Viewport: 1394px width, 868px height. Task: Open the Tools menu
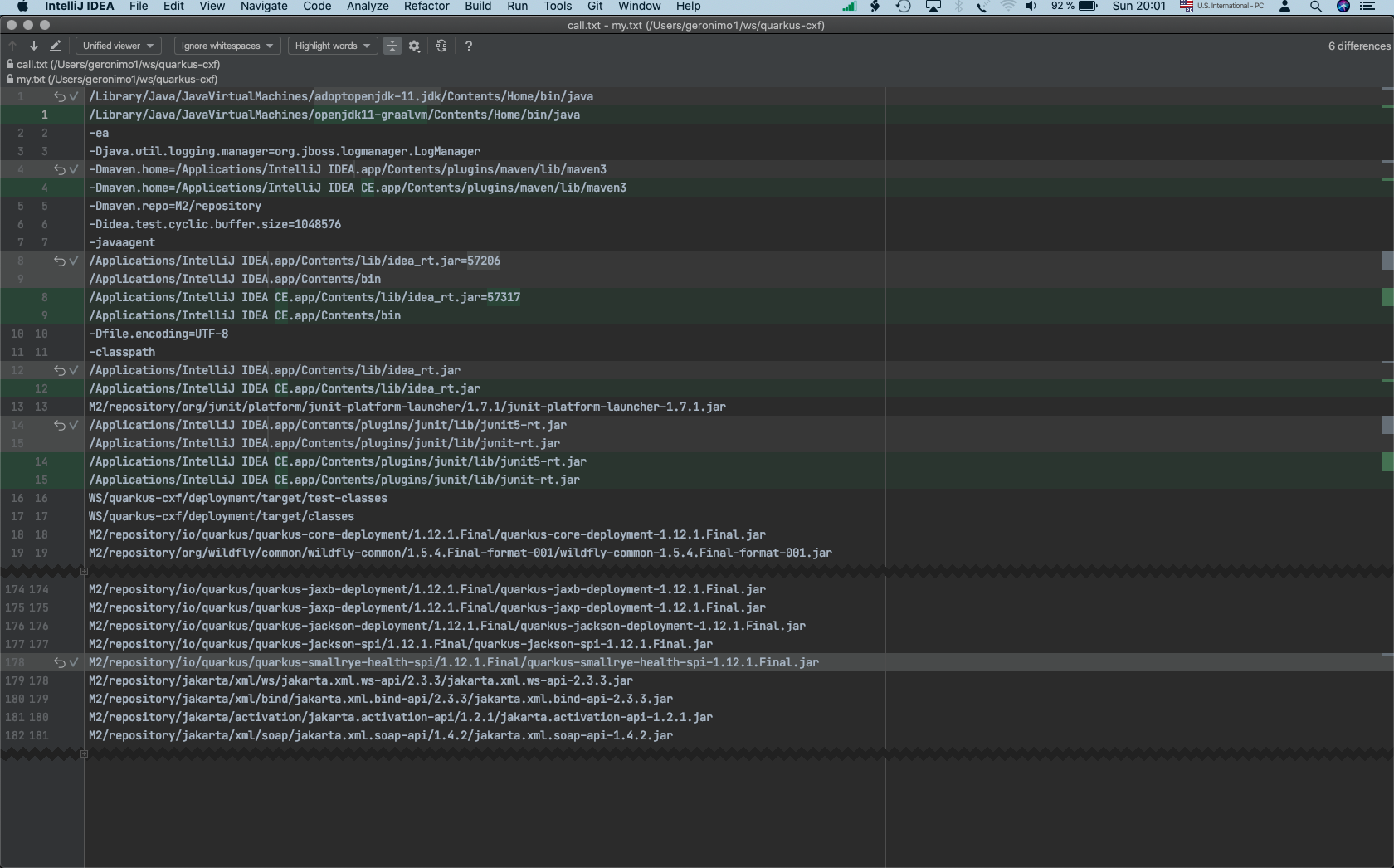[x=558, y=7]
